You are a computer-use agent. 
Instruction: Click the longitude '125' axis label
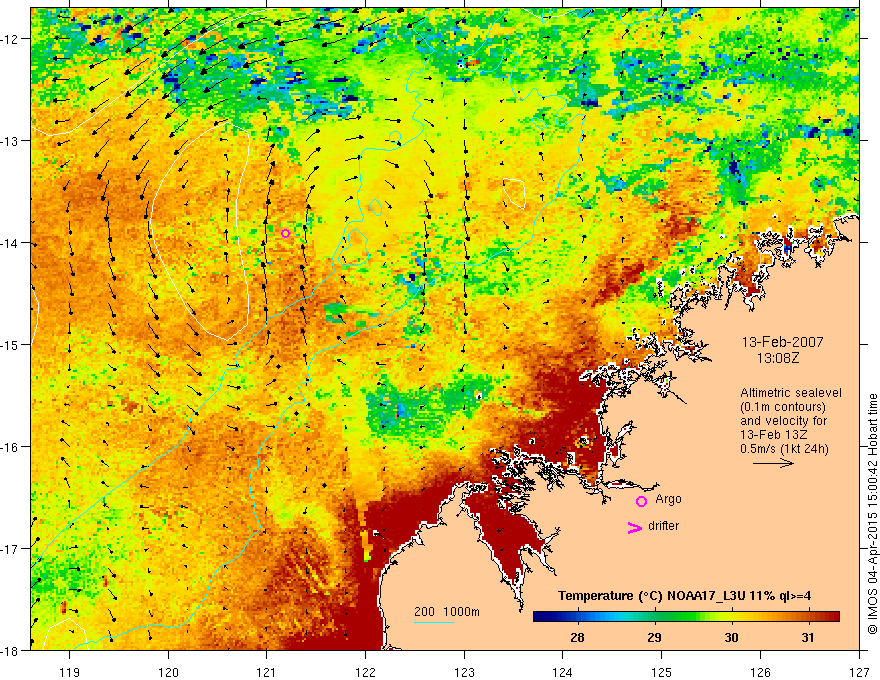tap(662, 672)
